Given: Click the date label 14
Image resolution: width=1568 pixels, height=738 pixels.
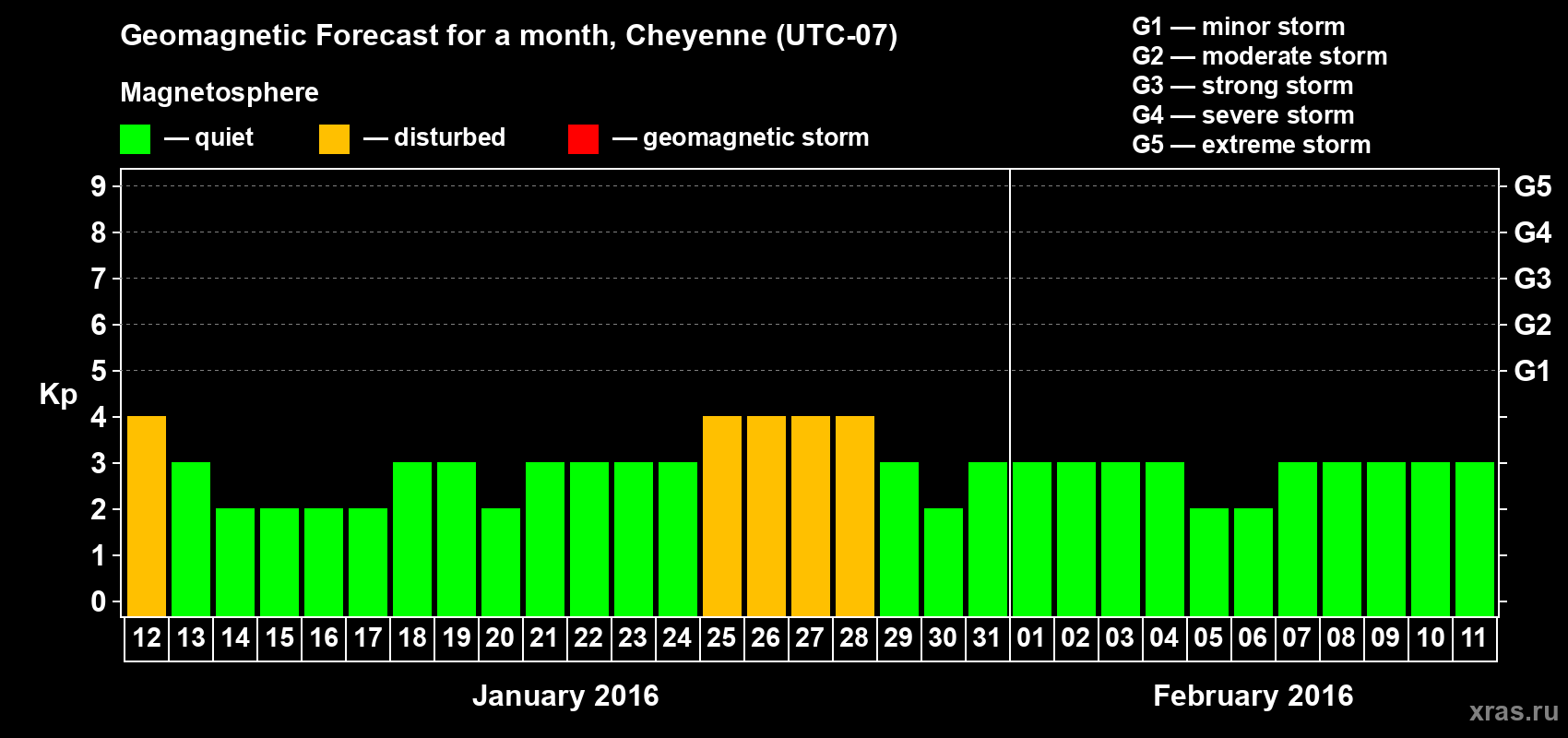Looking at the screenshot, I should coord(235,637).
